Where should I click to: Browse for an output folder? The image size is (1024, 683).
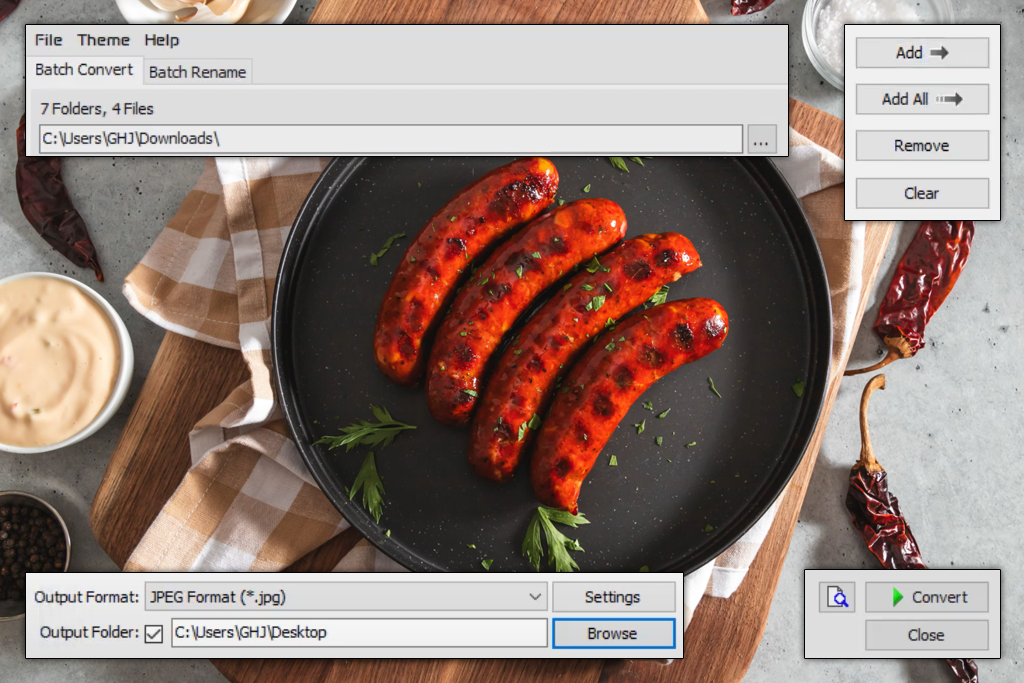[x=613, y=633]
